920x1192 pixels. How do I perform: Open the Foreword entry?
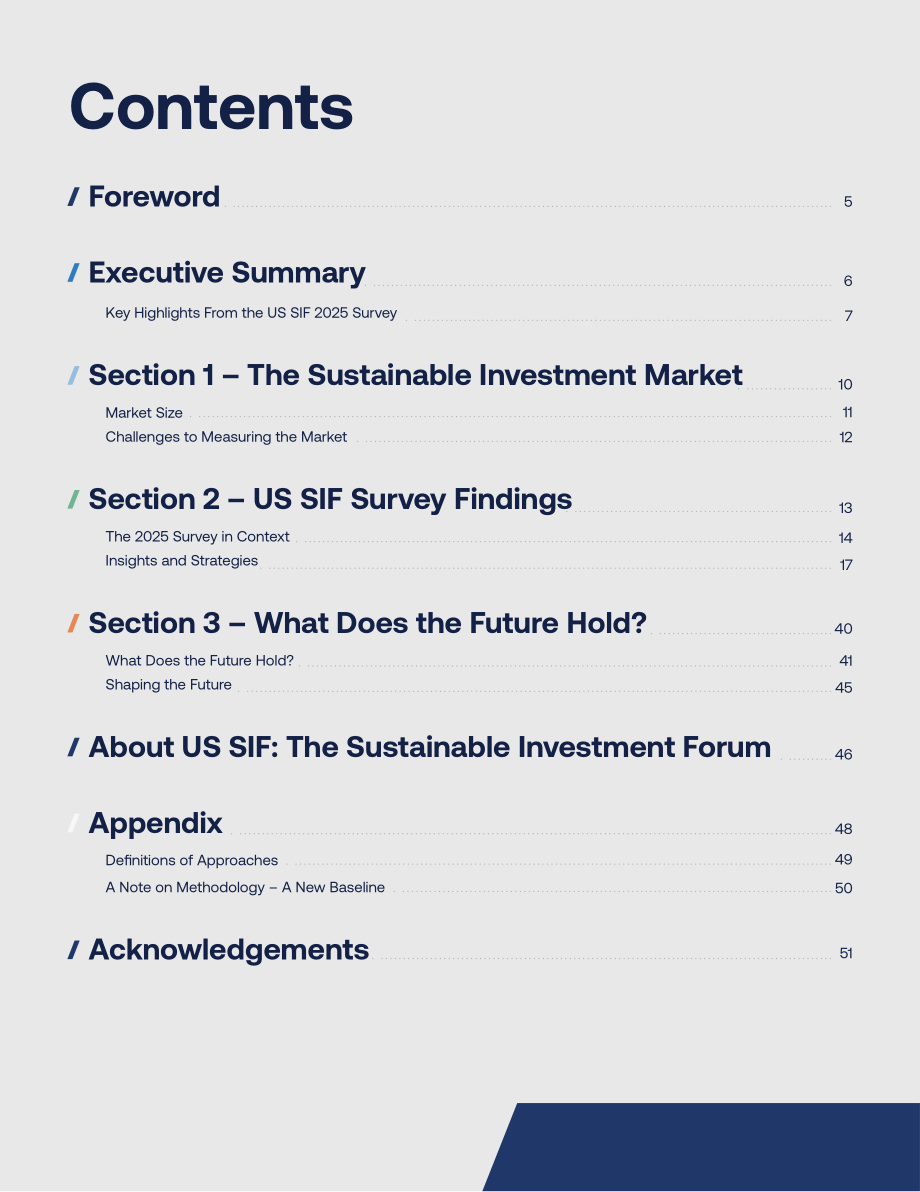coord(154,196)
